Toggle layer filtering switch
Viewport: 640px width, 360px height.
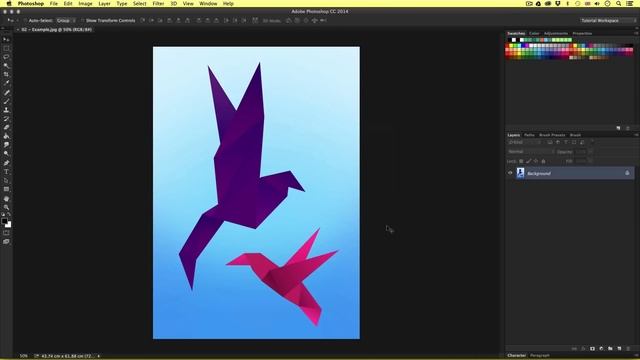click(592, 142)
